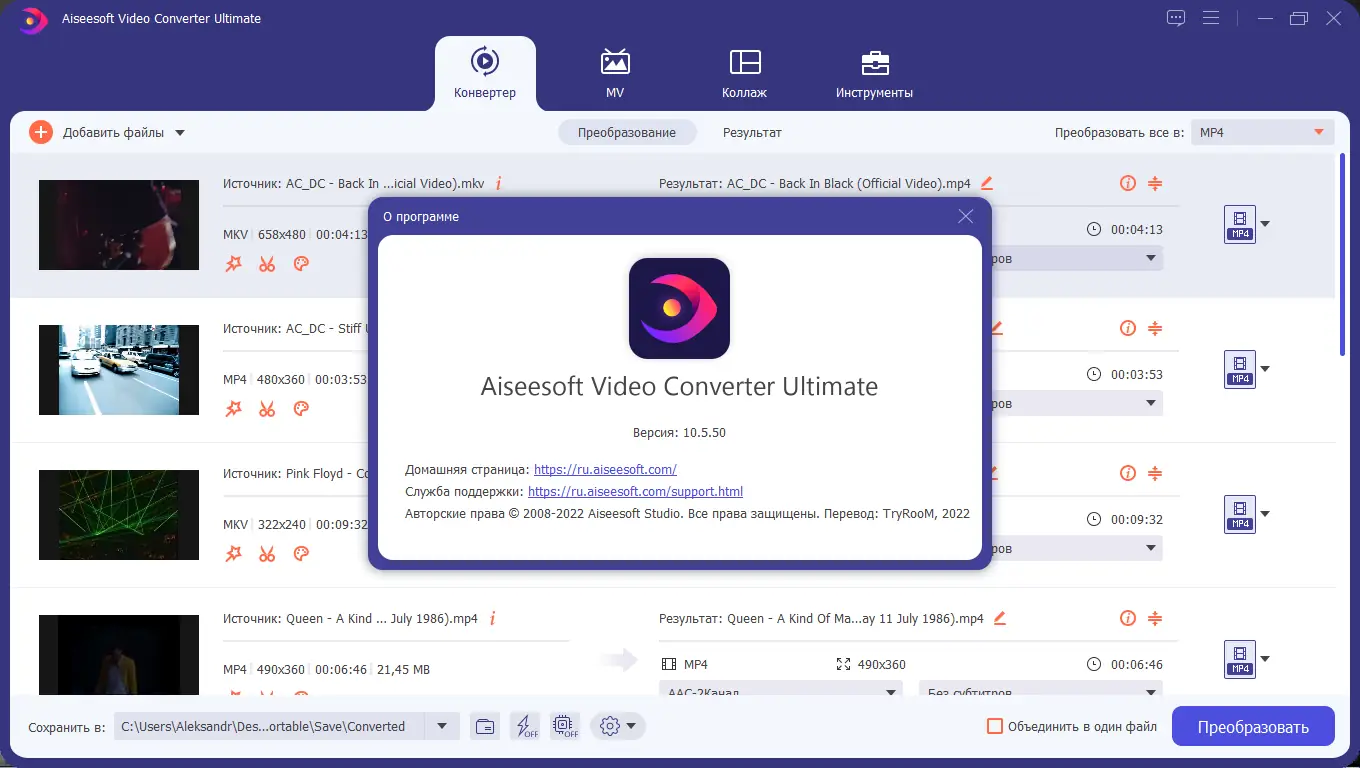Enhance the Pink Floyd video

click(234, 554)
